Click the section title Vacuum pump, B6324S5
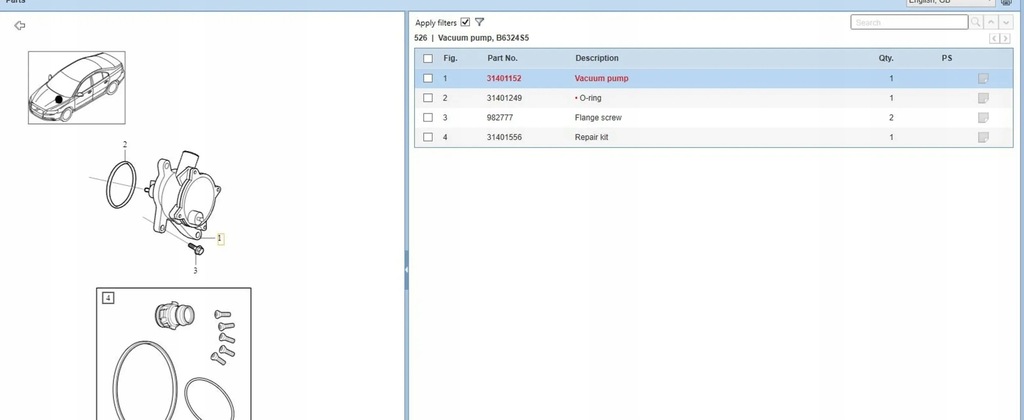1024x420 pixels. click(483, 38)
